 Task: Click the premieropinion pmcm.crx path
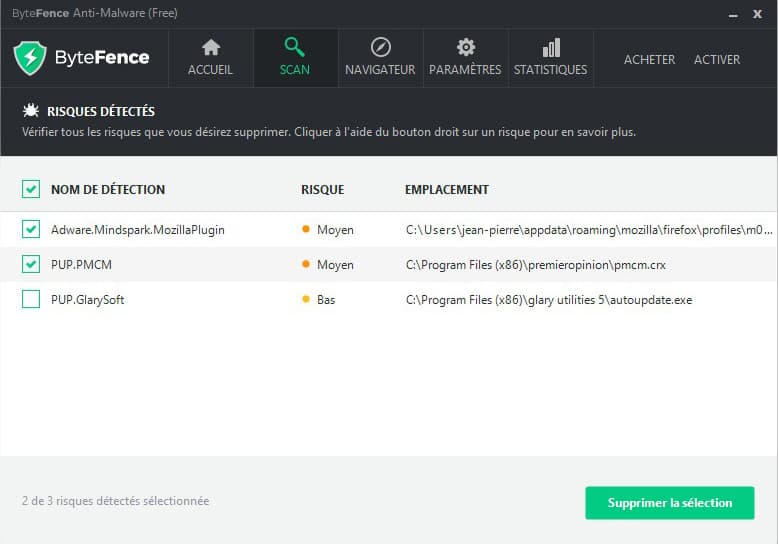[536, 265]
